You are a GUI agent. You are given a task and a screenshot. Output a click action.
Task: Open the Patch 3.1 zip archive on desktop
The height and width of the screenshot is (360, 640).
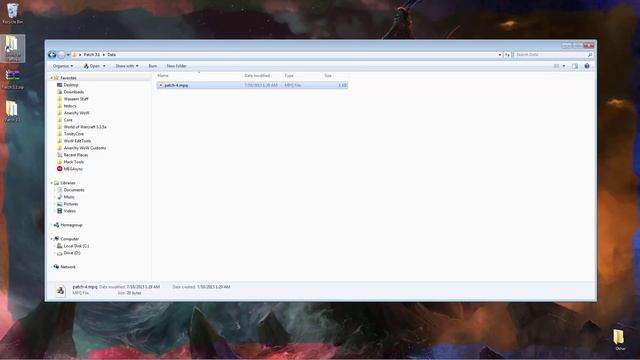(x=13, y=78)
